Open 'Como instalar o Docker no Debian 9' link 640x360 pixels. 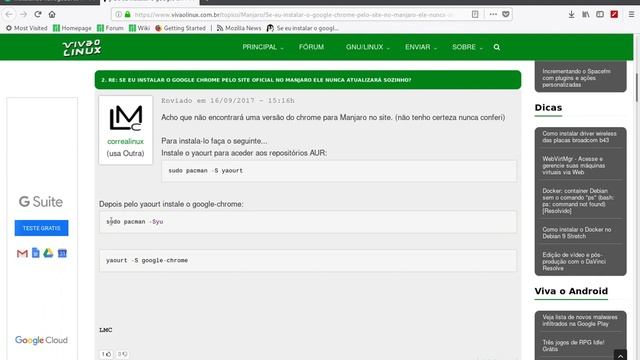tap(577, 233)
